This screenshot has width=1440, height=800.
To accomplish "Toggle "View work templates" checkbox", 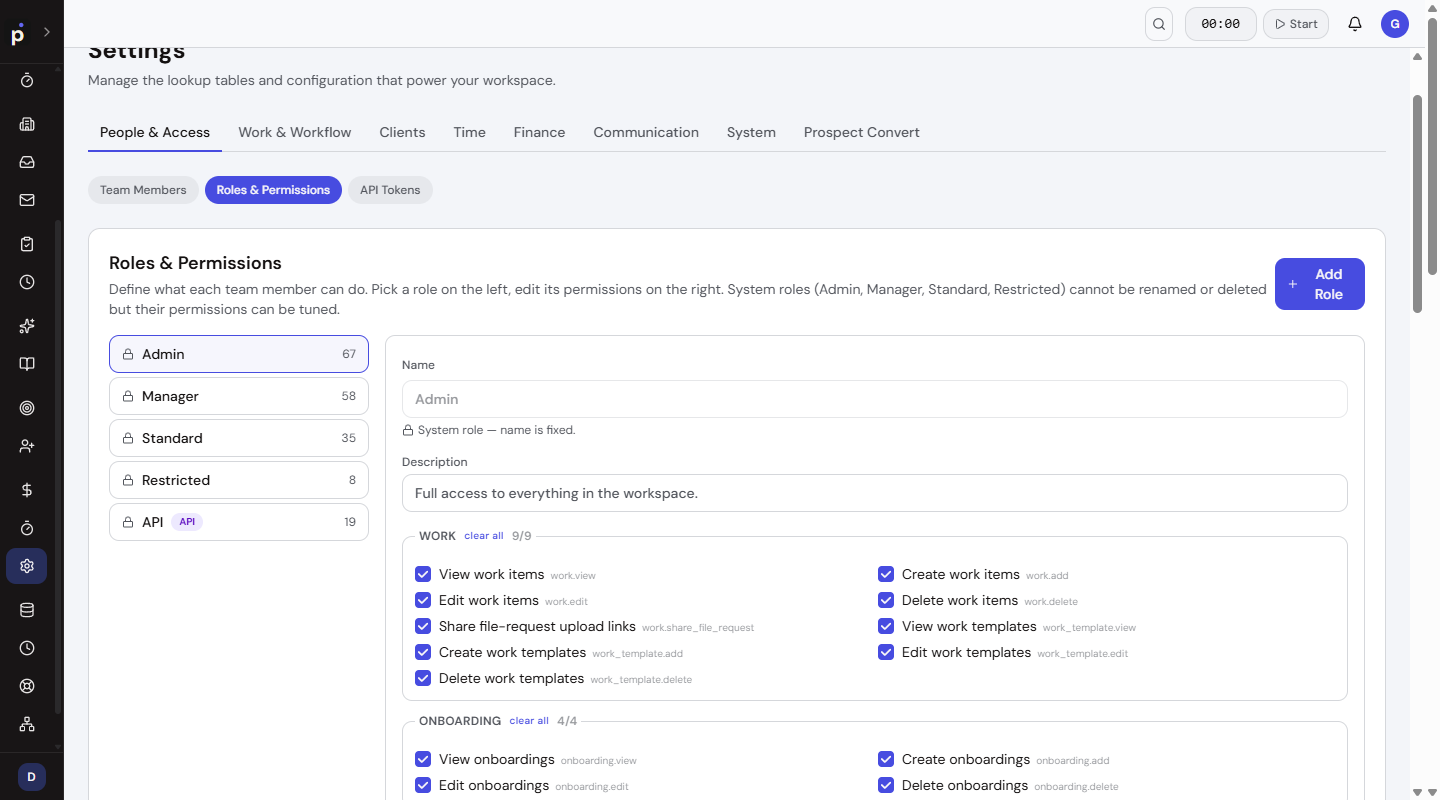I will coord(886,626).
